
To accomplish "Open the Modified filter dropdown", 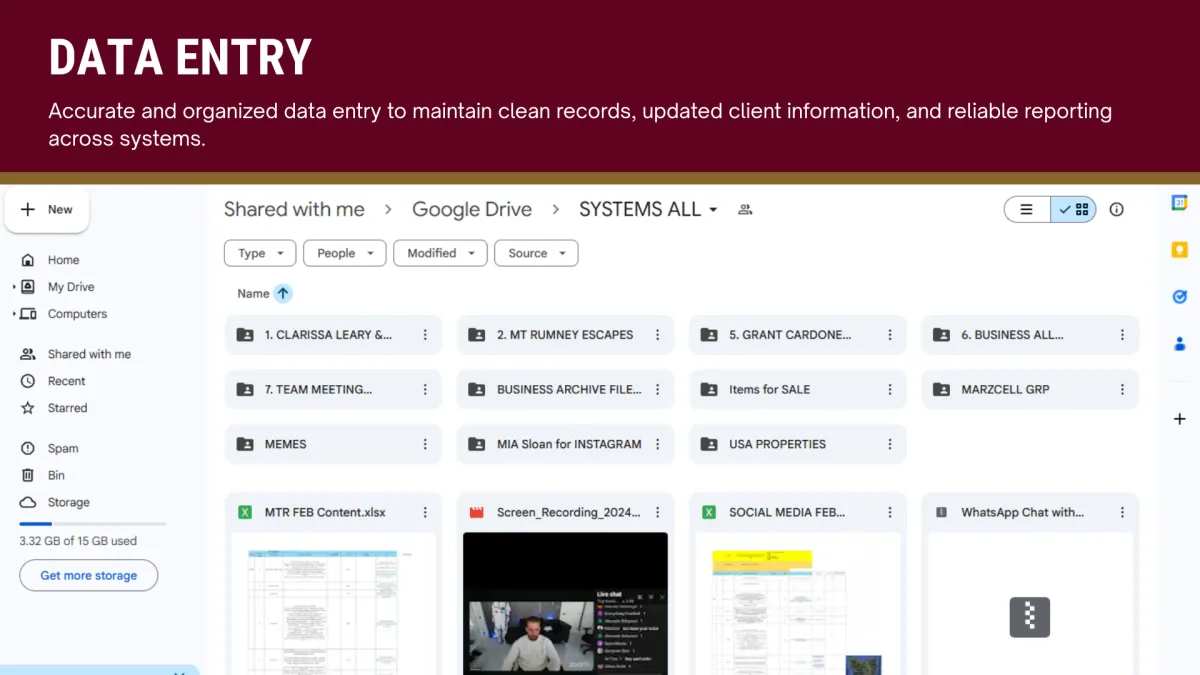I will [440, 254].
